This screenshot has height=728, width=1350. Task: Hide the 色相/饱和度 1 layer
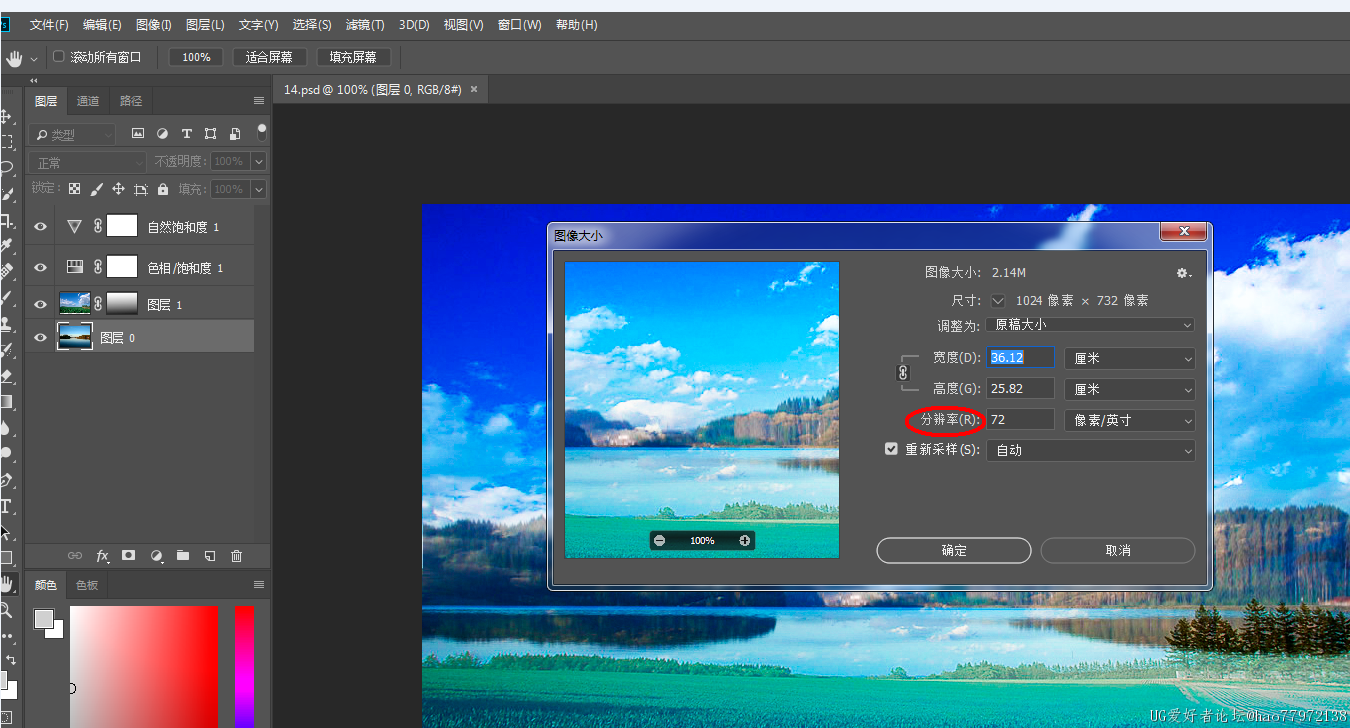(40, 267)
